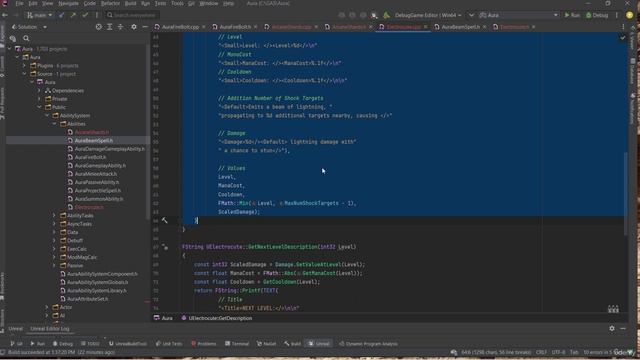Click search magnifier in Solution panel
The image size is (640, 360).
pos(26,38)
